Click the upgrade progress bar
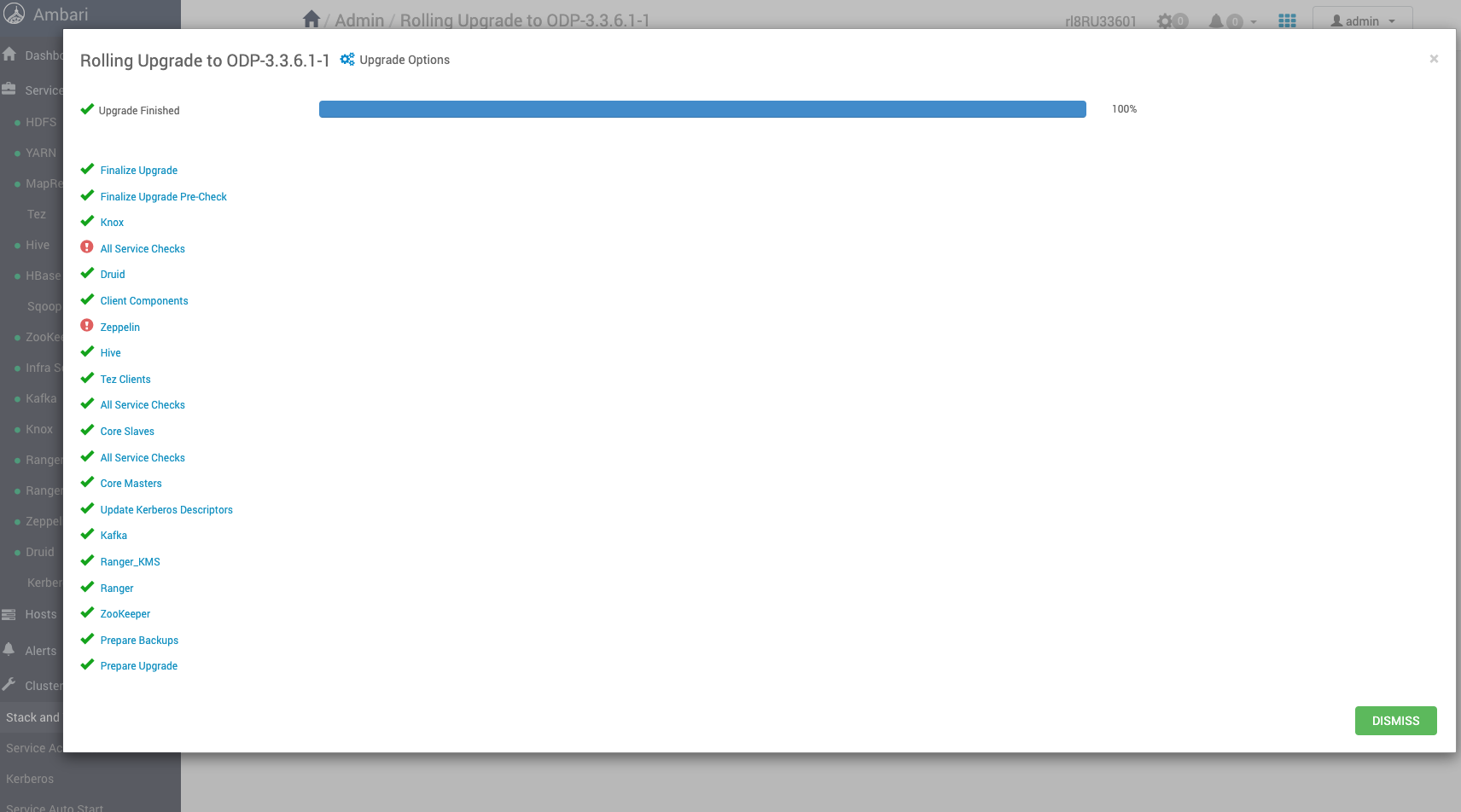Image resolution: width=1461 pixels, height=812 pixels. tap(702, 109)
